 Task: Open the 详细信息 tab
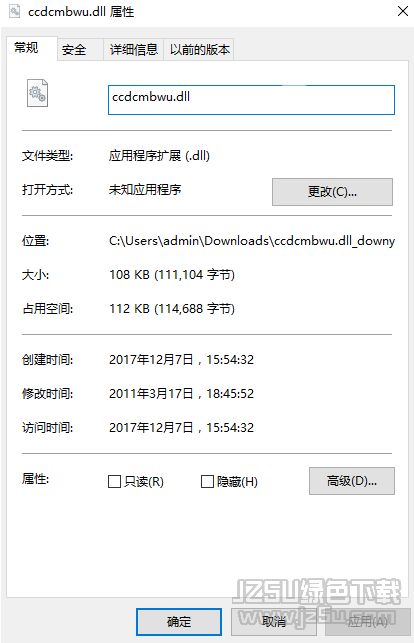click(134, 50)
